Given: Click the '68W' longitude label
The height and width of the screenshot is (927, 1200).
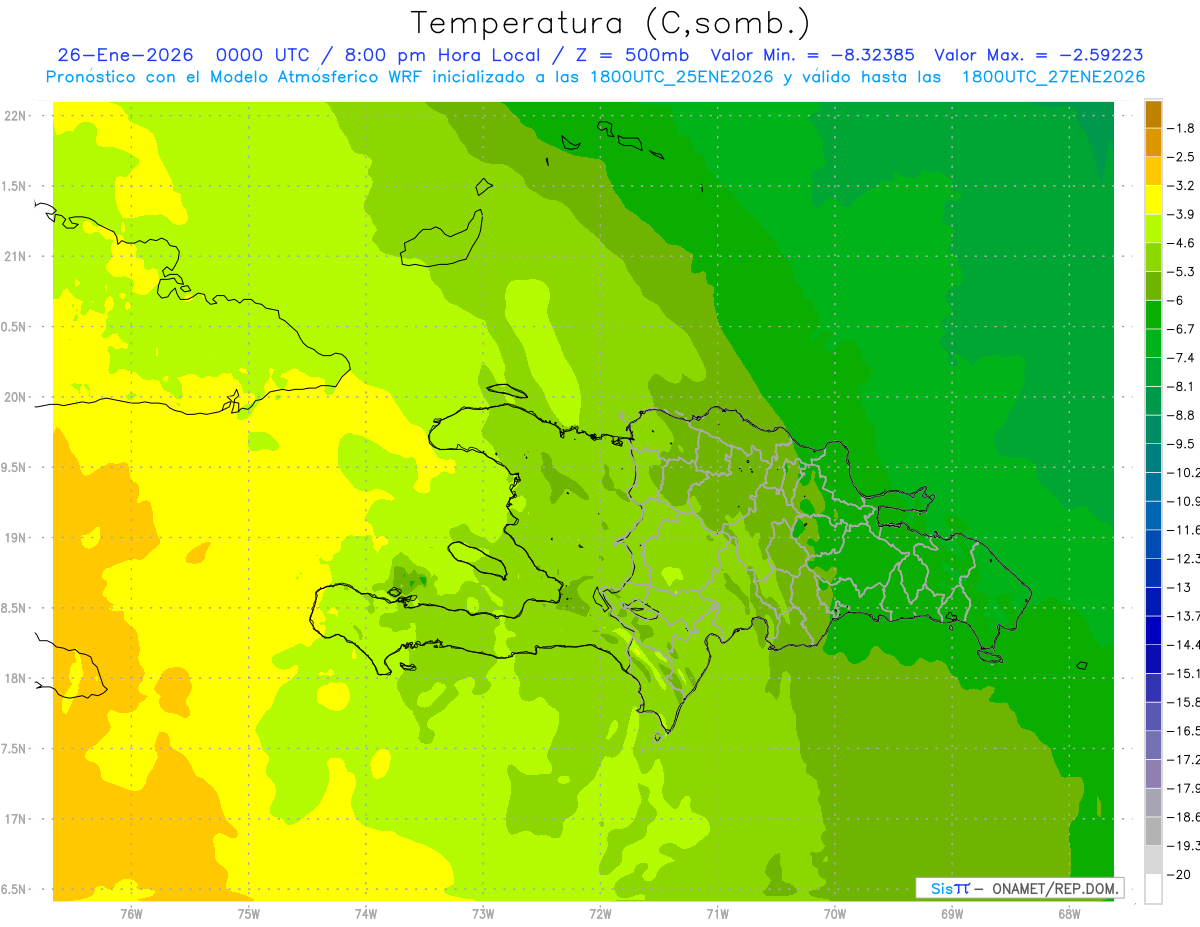Looking at the screenshot, I should coord(1069,914).
